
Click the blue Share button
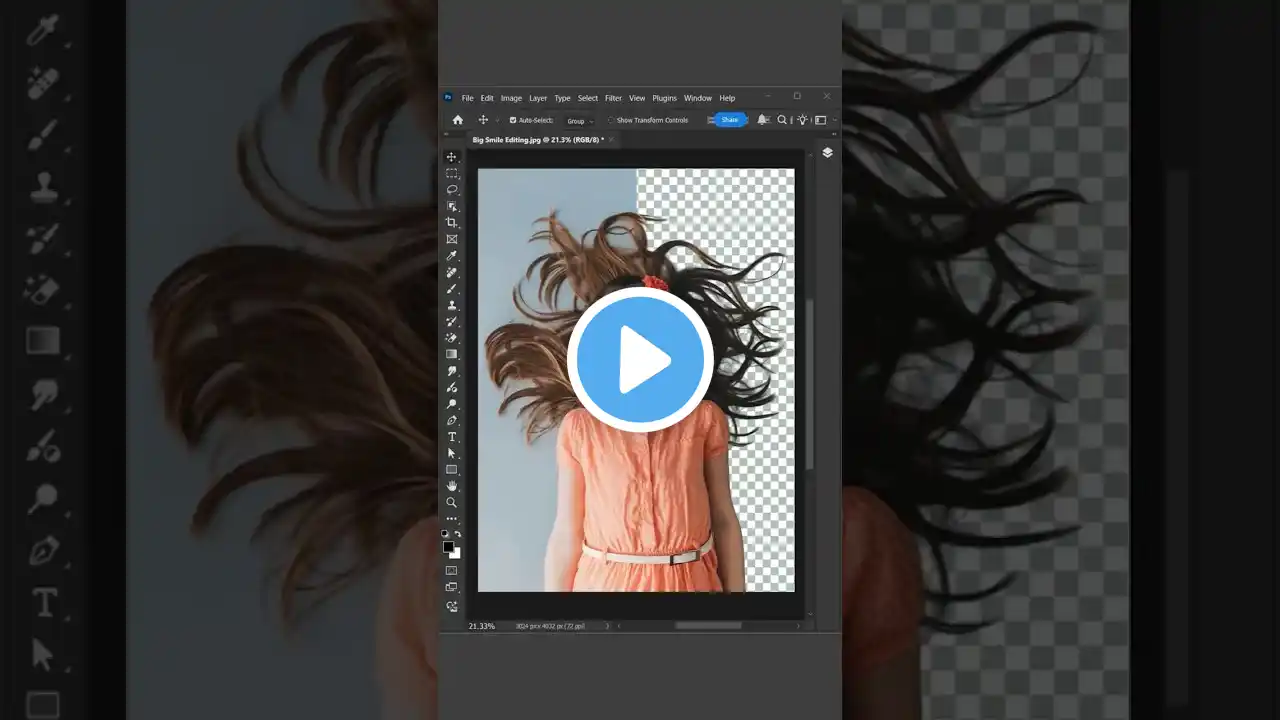coord(729,120)
